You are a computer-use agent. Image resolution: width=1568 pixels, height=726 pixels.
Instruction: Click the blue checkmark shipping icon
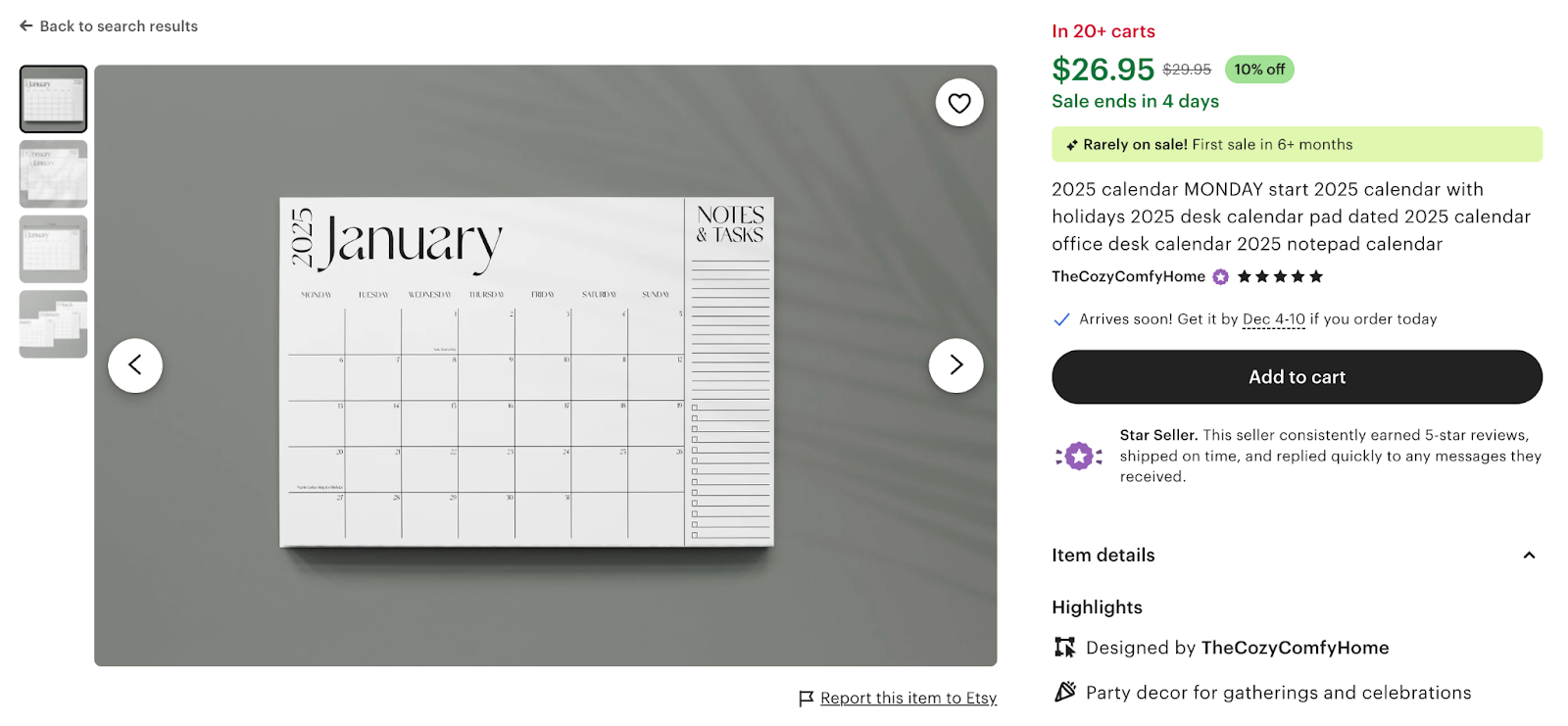[1061, 318]
